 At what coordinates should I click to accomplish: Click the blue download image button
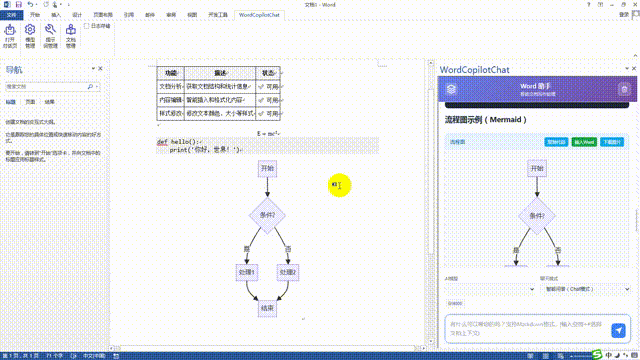pos(612,142)
